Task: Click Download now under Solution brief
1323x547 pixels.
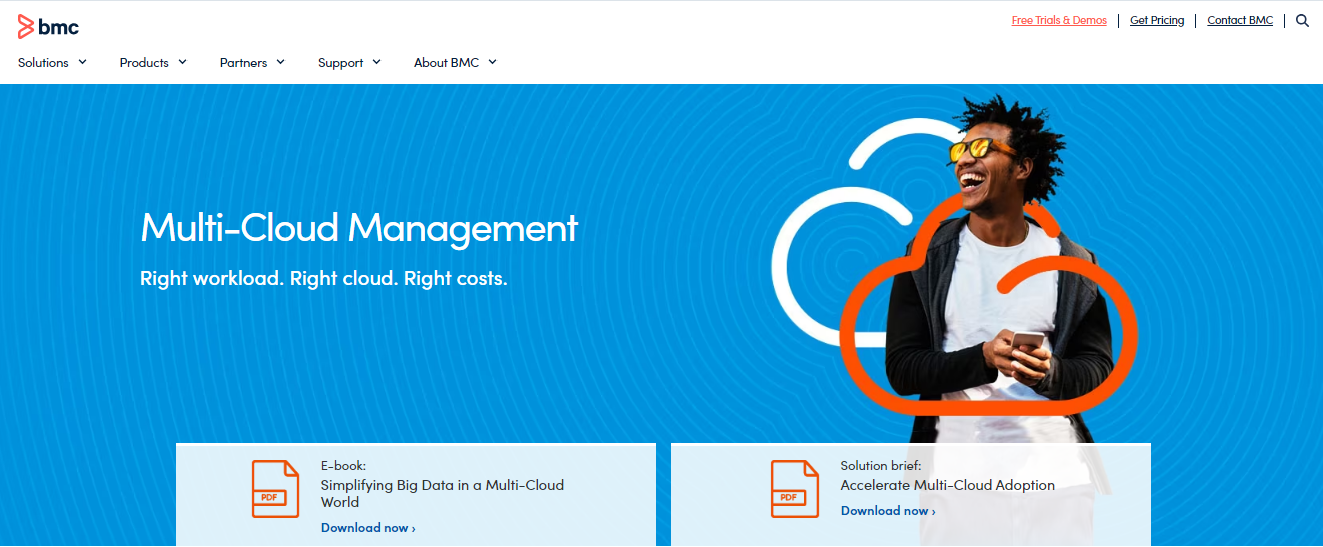Action: (888, 511)
